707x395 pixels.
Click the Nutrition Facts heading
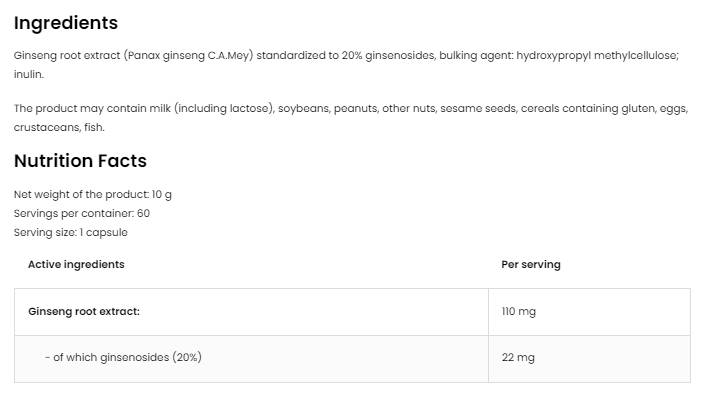click(80, 161)
